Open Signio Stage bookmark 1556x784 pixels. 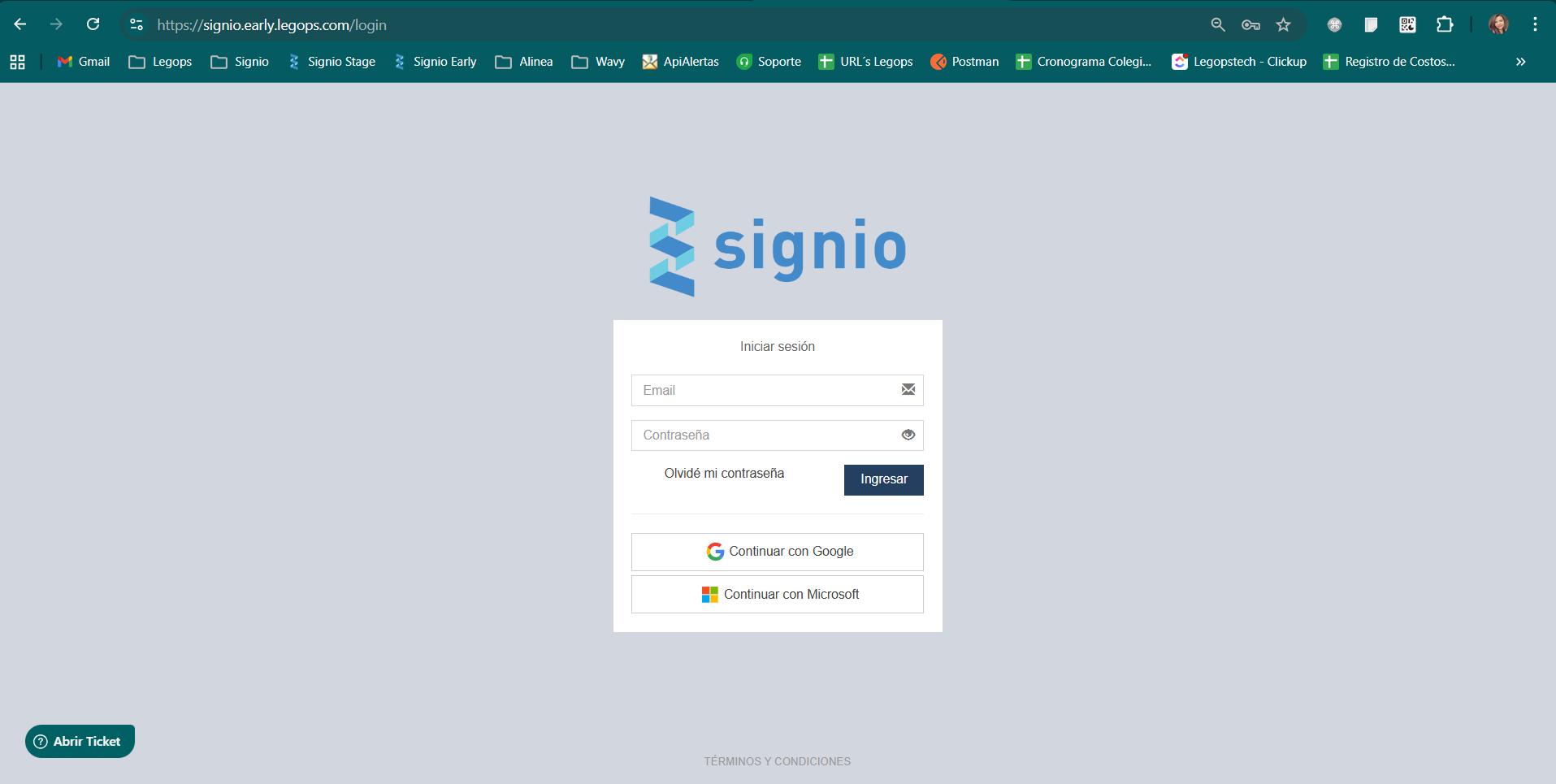tap(332, 62)
